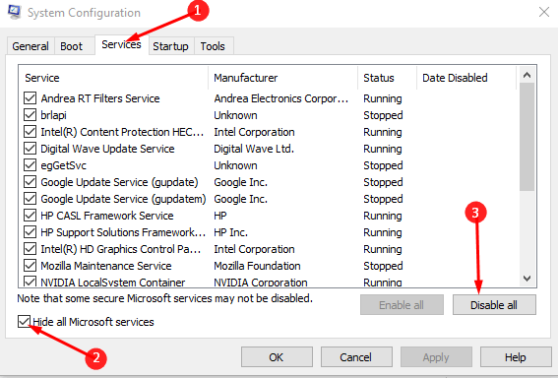The width and height of the screenshot is (558, 378).
Task: Click the NVIDIA Corporation manufacturer cell
Action: coord(260,282)
